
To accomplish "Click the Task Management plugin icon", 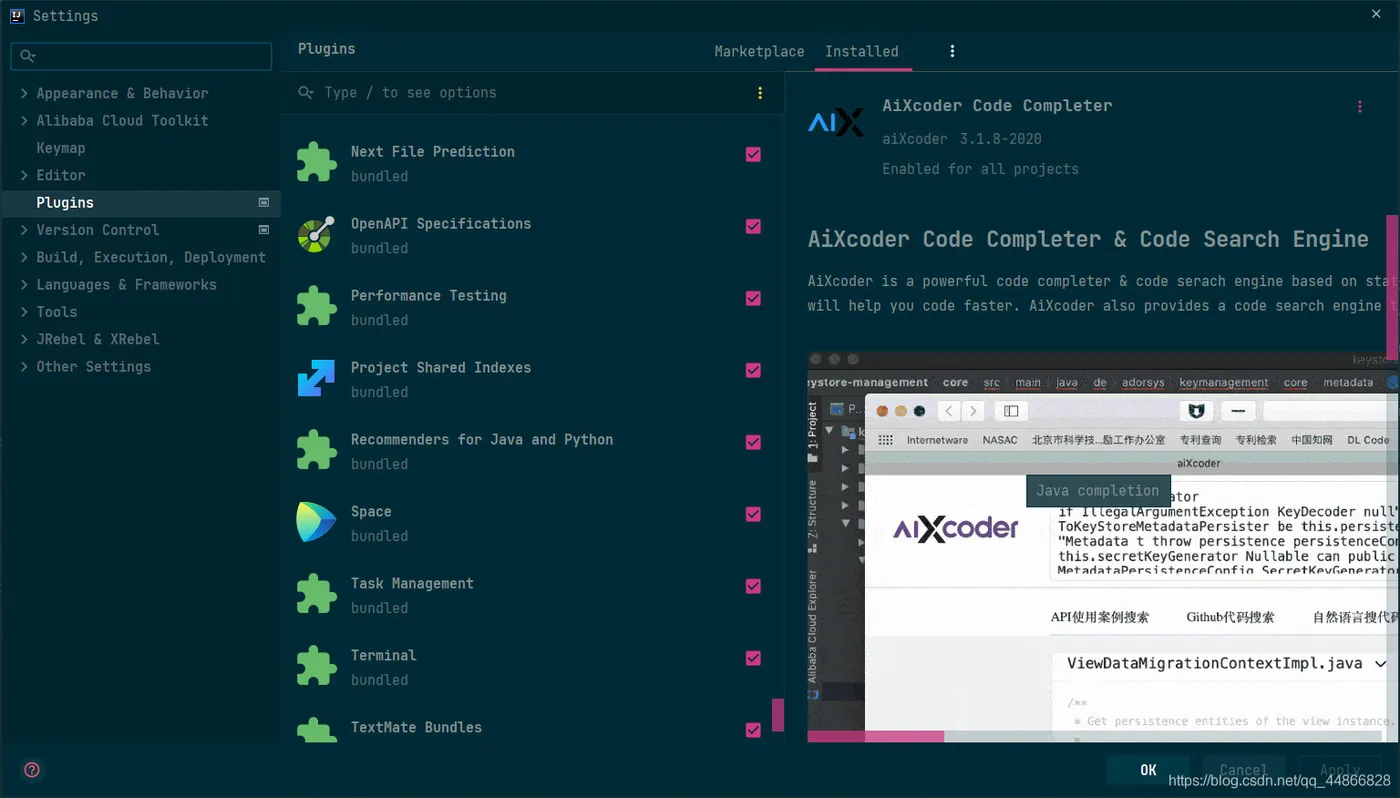I will pyautogui.click(x=317, y=594).
